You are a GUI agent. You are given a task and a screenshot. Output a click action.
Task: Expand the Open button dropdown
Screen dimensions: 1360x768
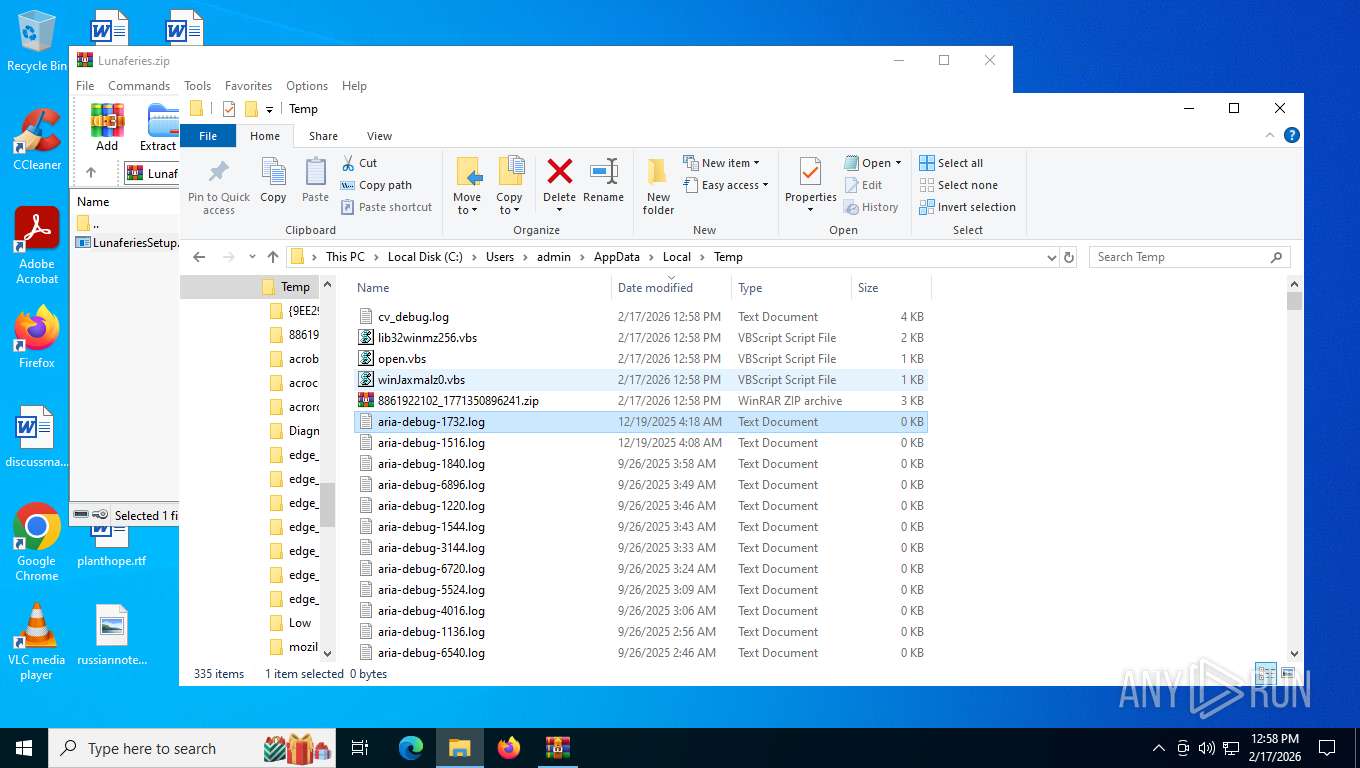click(x=898, y=163)
